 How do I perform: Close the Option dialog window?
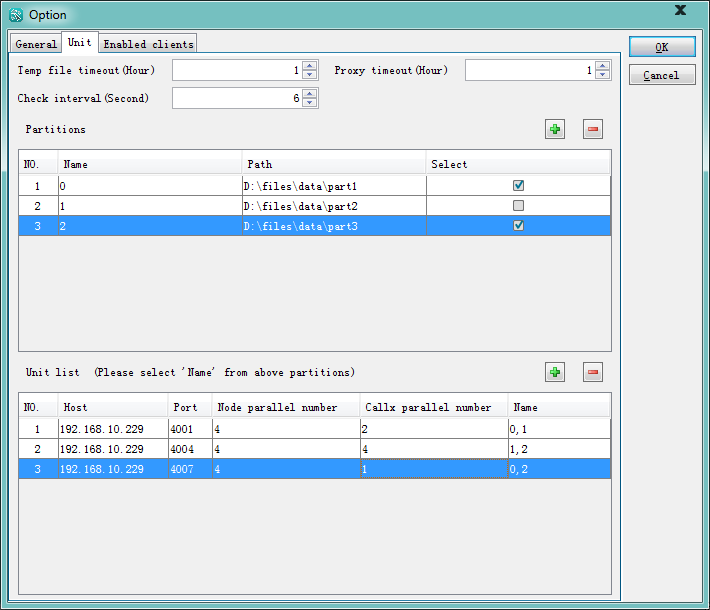pyautogui.click(x=681, y=10)
